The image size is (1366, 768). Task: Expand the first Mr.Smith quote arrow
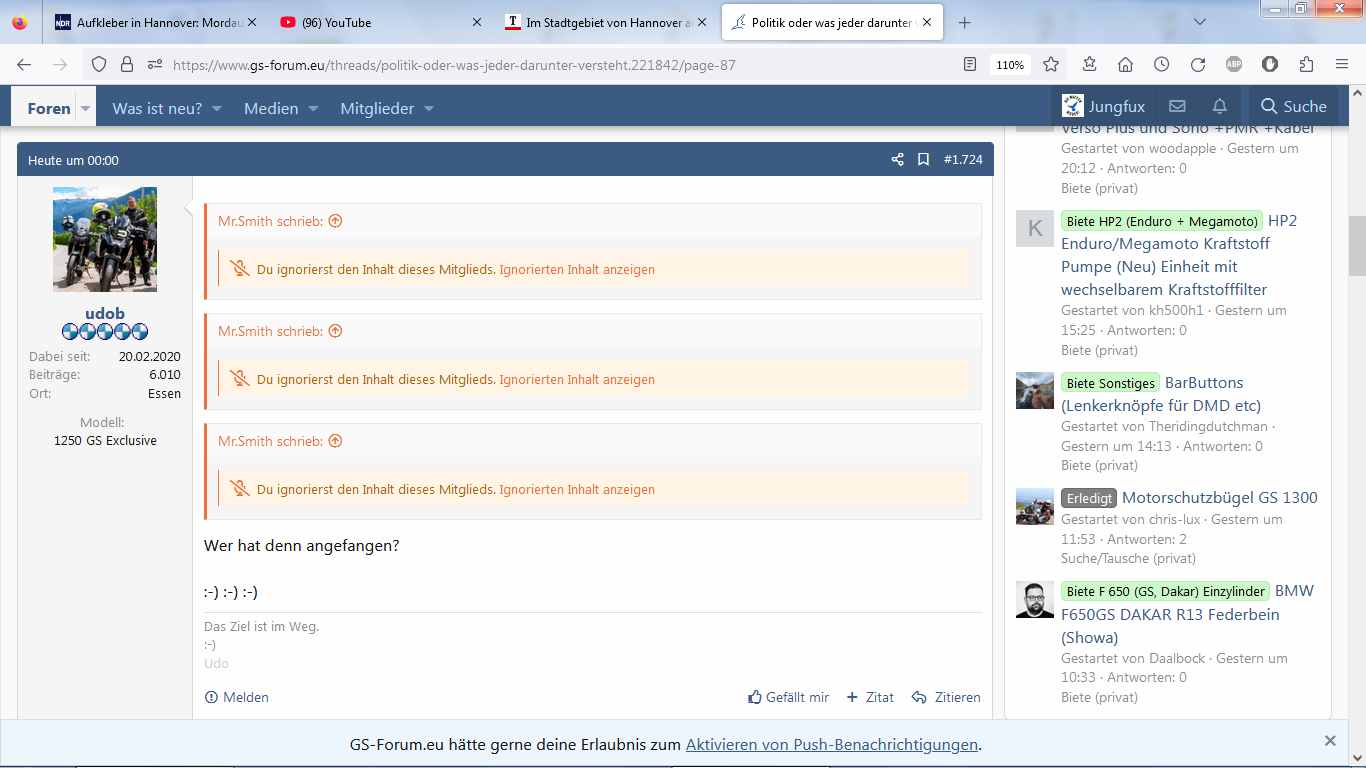335,221
